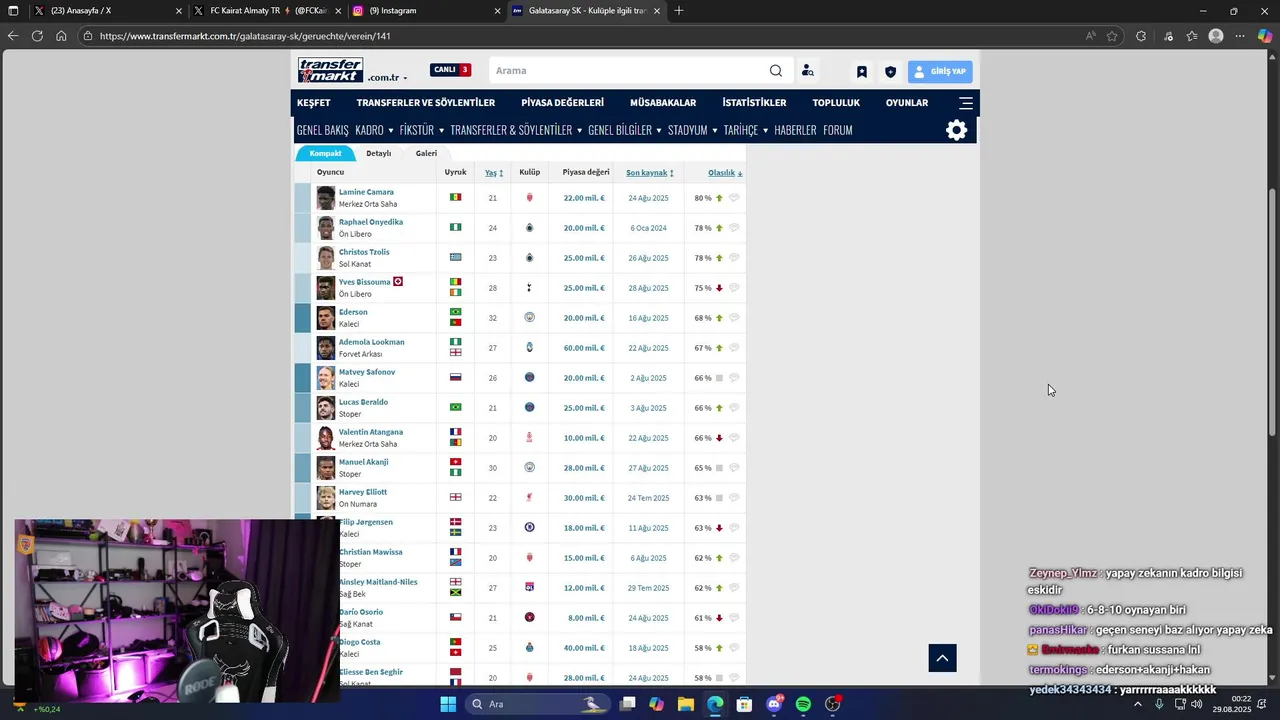
Task: Sort table by Son kaynak column
Action: [650, 173]
